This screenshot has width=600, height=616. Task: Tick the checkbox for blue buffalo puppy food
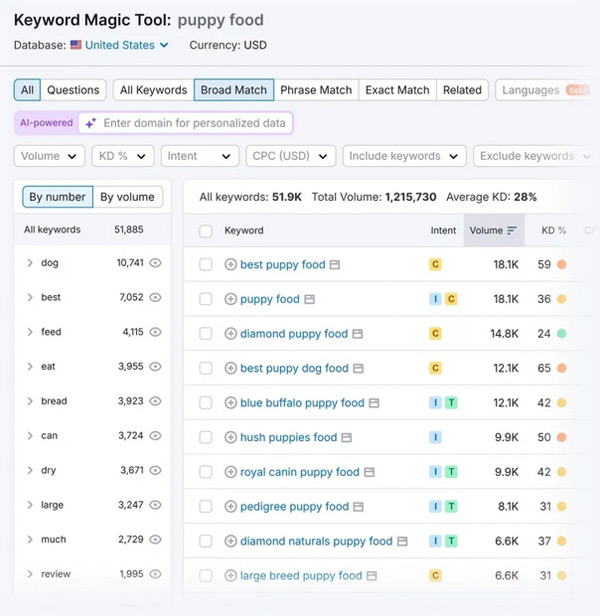(206, 403)
